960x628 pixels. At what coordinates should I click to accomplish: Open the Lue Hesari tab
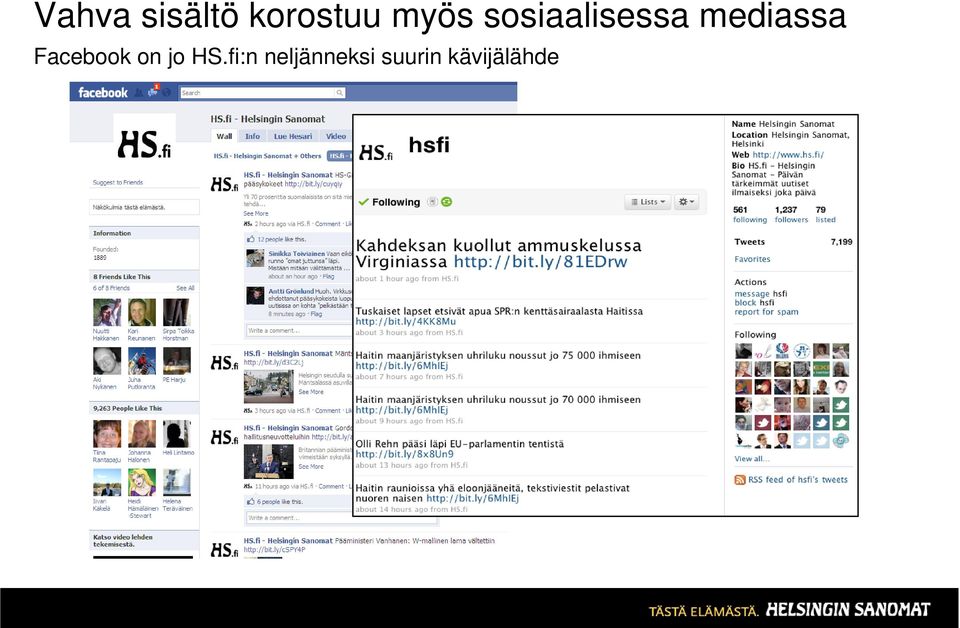293,136
